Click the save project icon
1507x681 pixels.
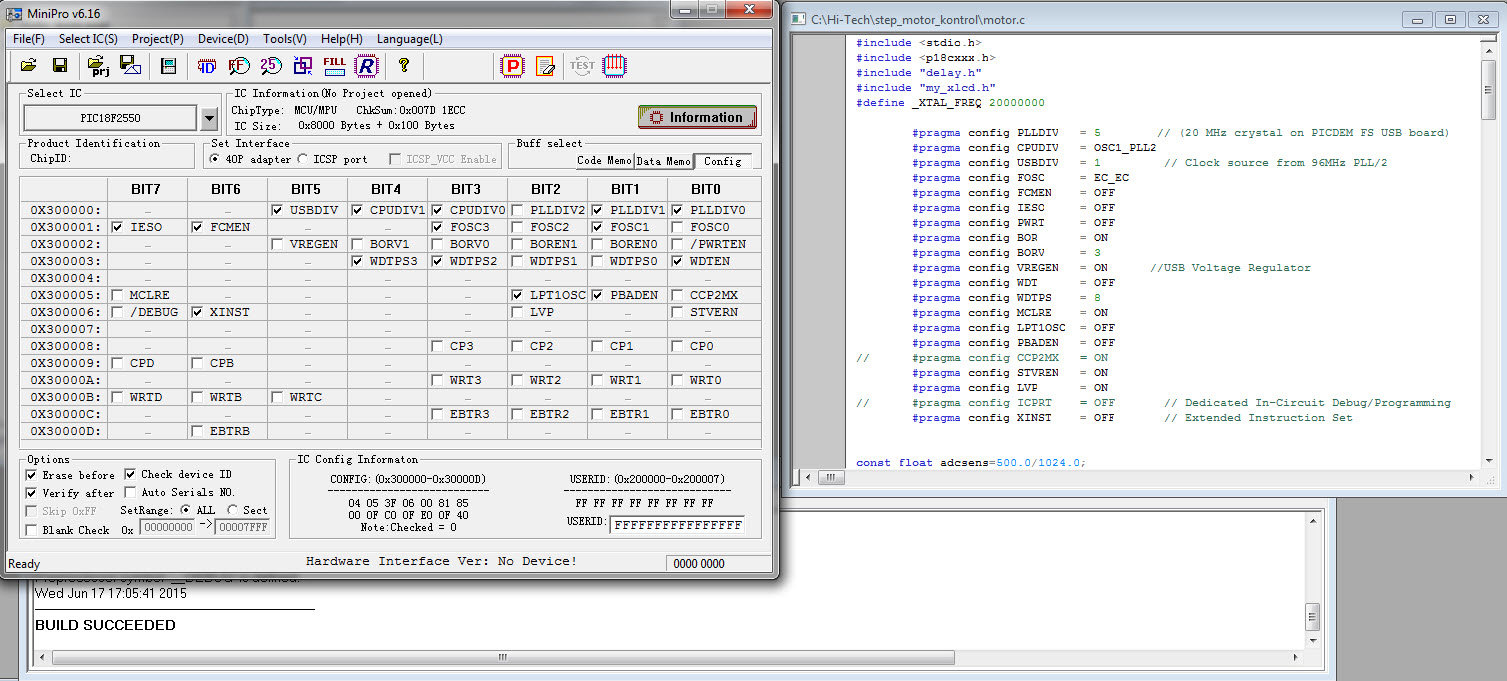tap(130, 66)
